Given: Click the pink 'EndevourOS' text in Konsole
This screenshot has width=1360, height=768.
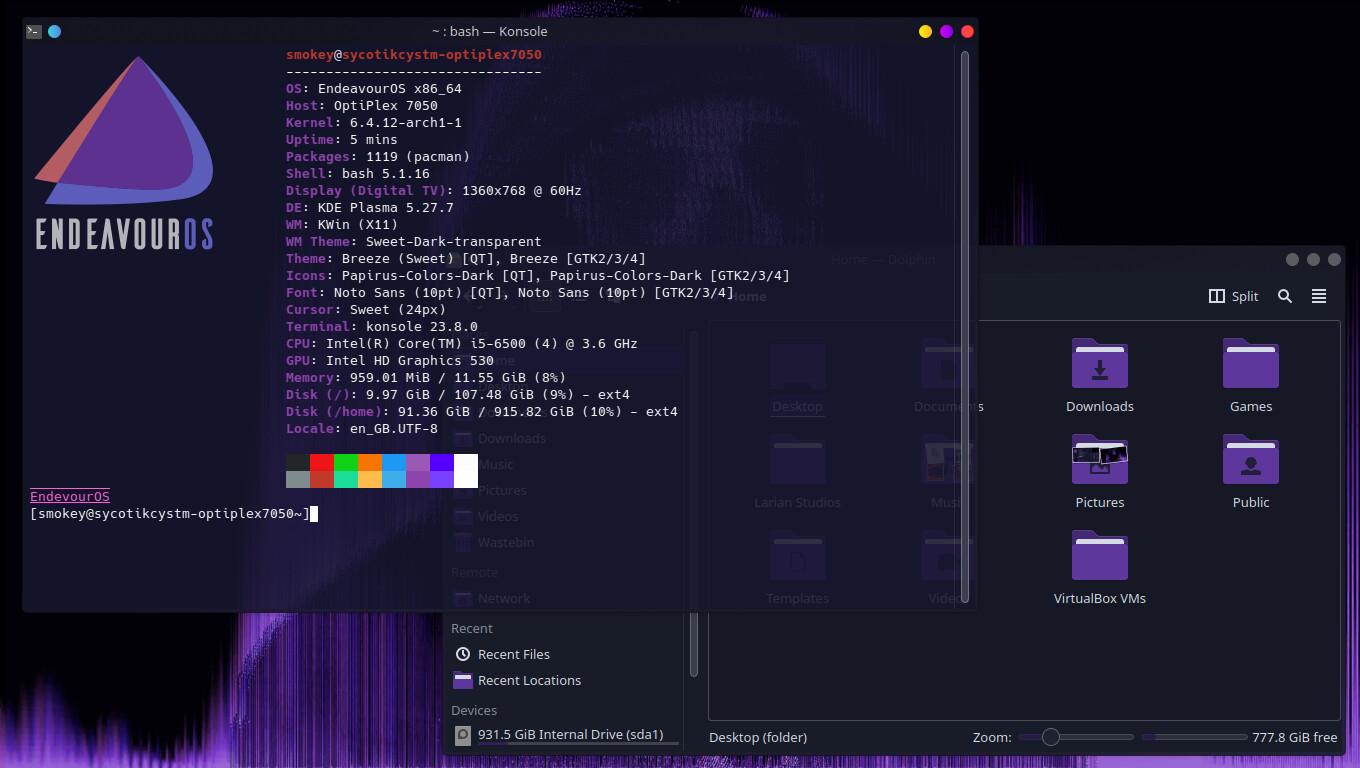Looking at the screenshot, I should (x=70, y=496).
